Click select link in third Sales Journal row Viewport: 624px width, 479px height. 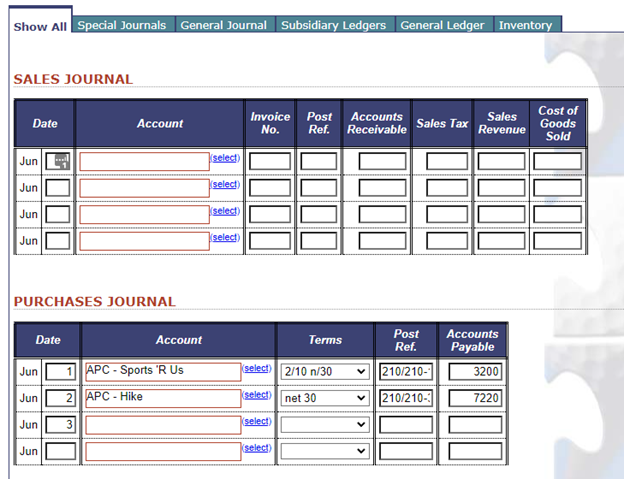[x=225, y=211]
